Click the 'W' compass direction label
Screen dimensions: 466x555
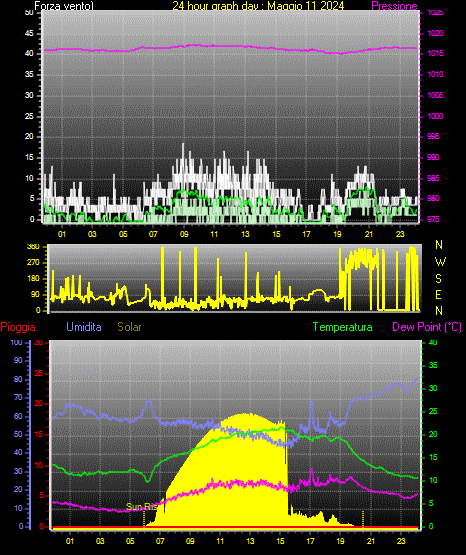(x=440, y=262)
